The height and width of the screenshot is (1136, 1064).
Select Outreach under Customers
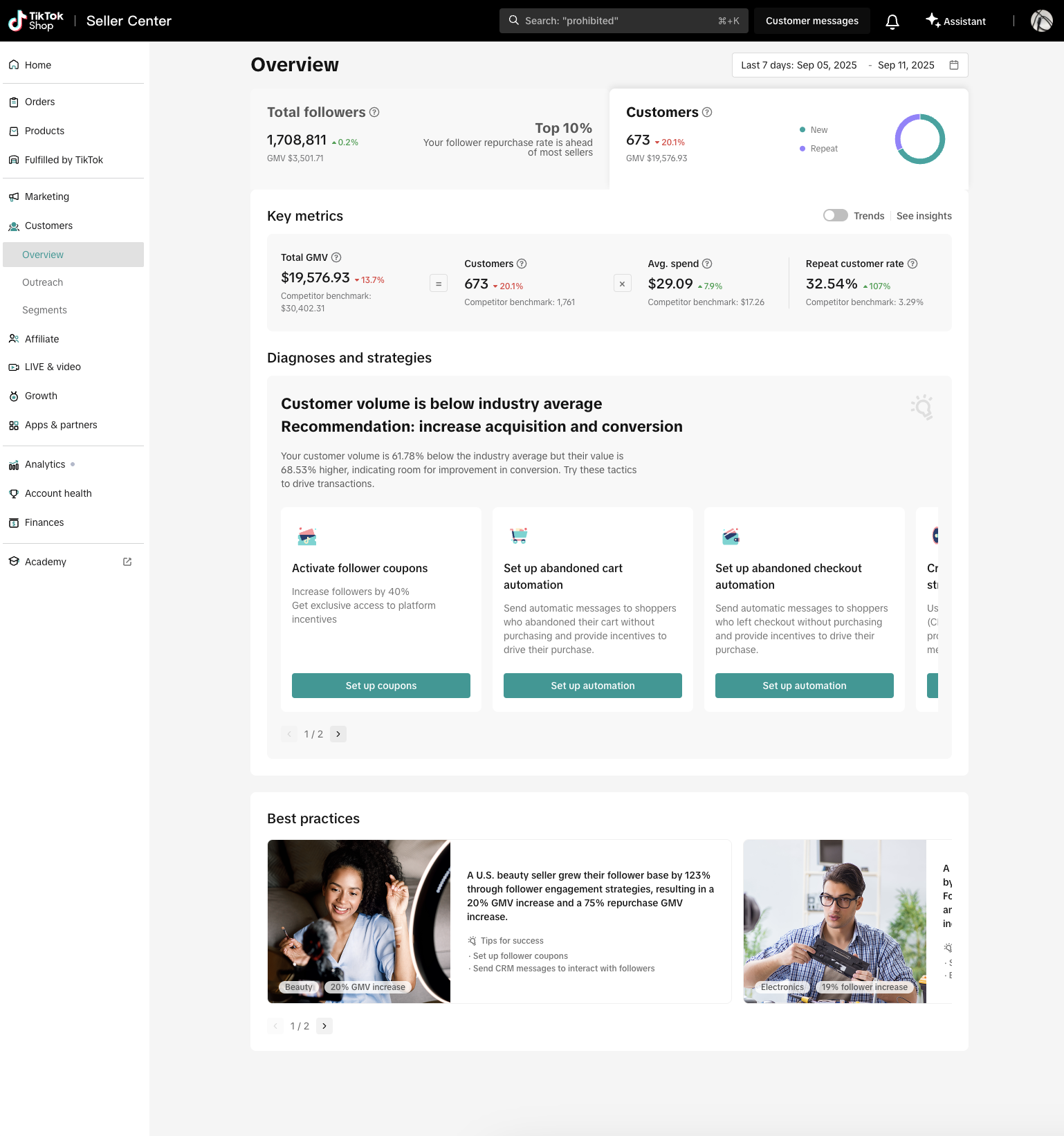42,282
